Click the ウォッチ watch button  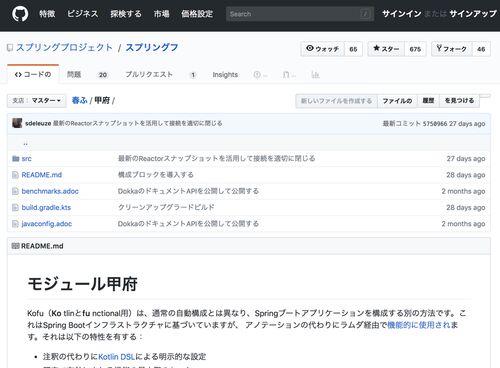pos(322,49)
